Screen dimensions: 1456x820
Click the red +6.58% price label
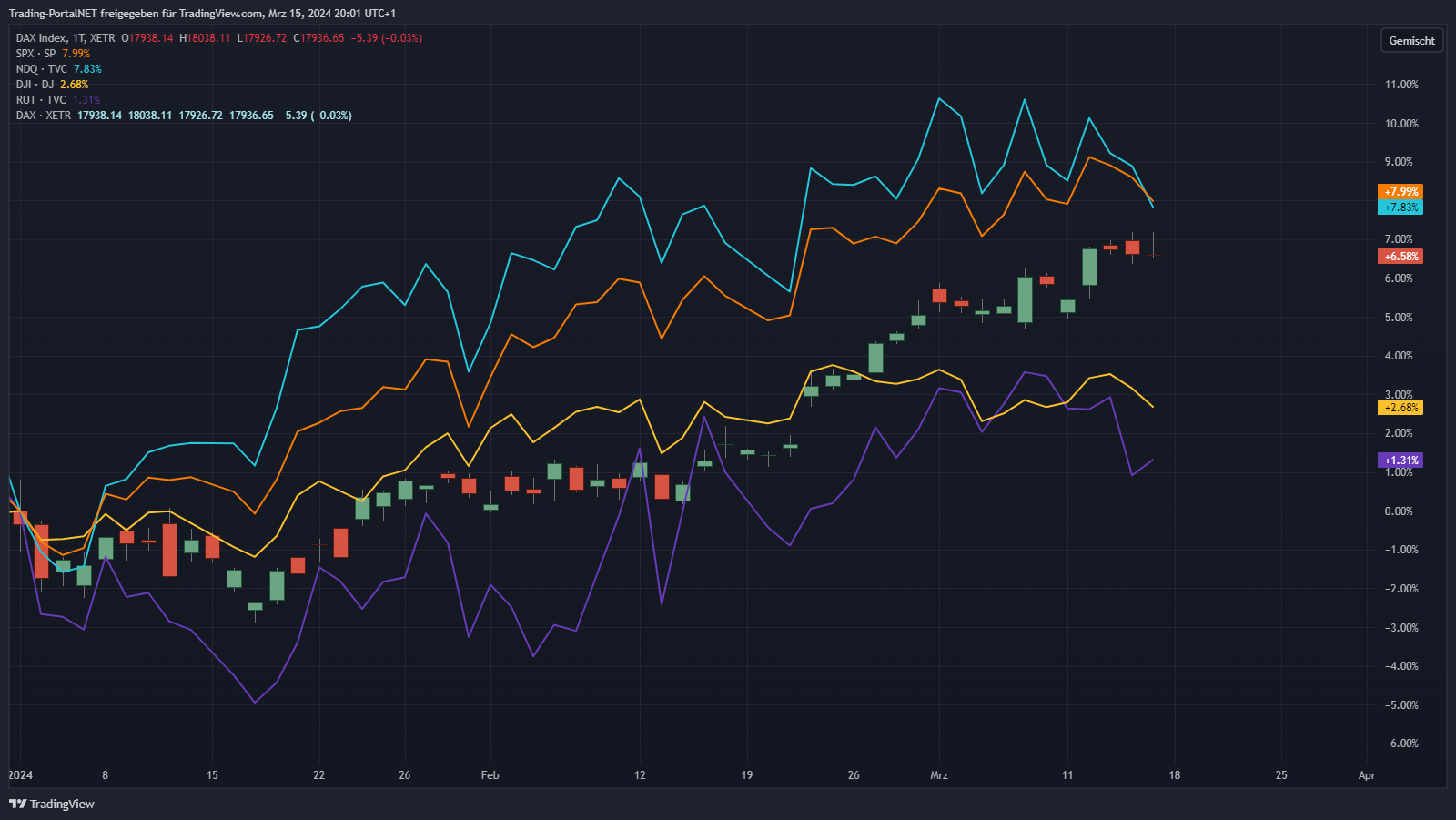[x=1400, y=257]
